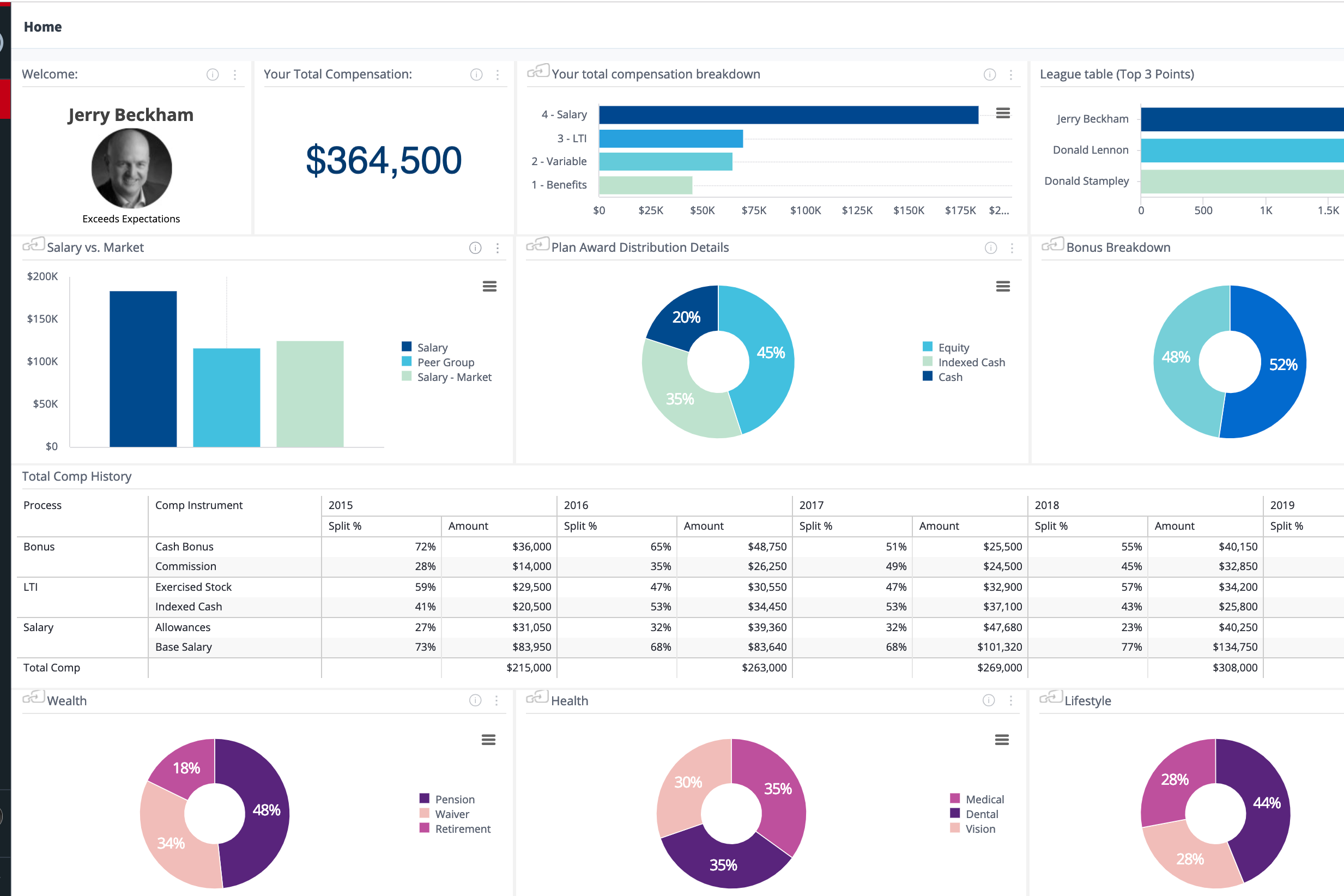Open hamburger chart menu in compensation breakdown
Image resolution: width=1344 pixels, height=896 pixels.
coord(1003,113)
